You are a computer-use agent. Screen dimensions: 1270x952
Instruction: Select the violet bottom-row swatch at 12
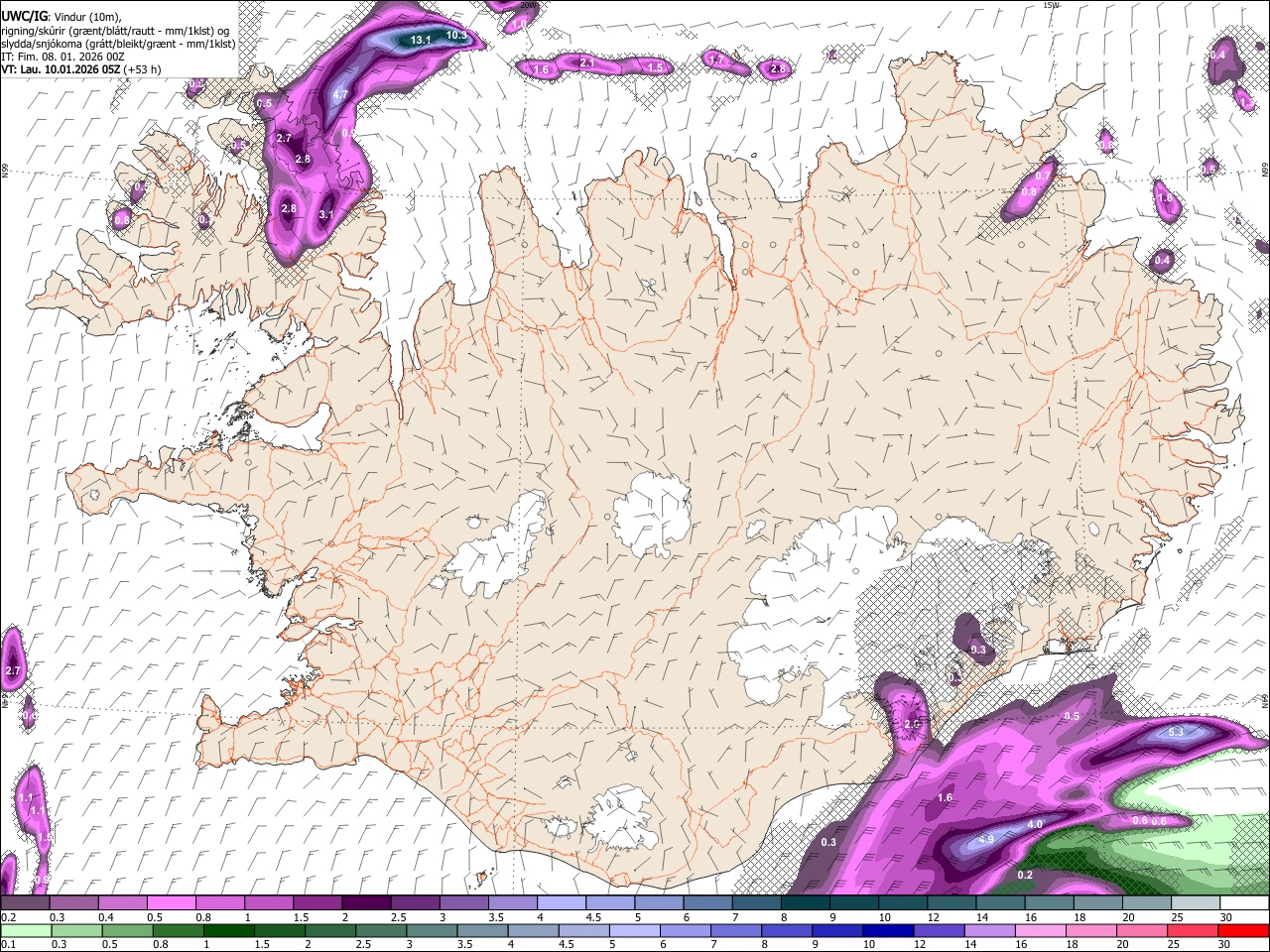[x=938, y=930]
